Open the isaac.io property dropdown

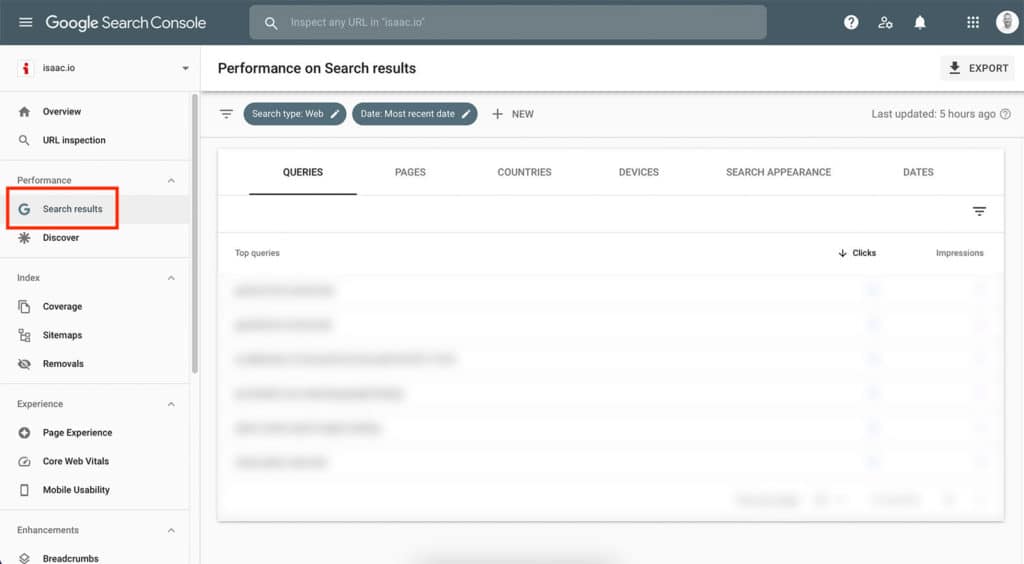pos(185,68)
